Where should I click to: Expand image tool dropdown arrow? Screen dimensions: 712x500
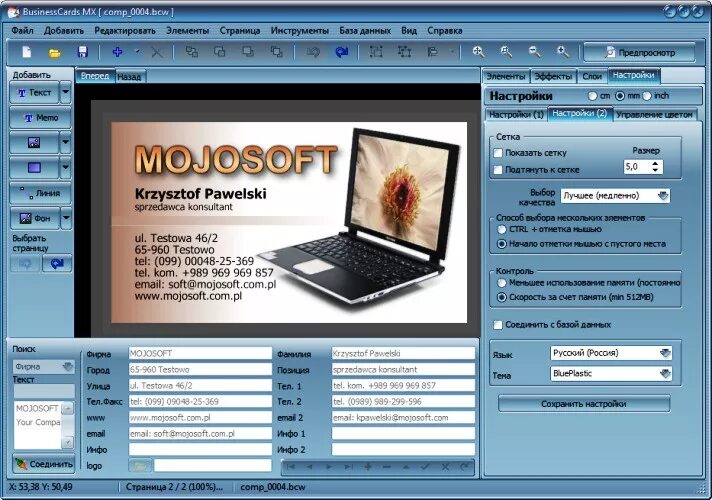click(66, 143)
